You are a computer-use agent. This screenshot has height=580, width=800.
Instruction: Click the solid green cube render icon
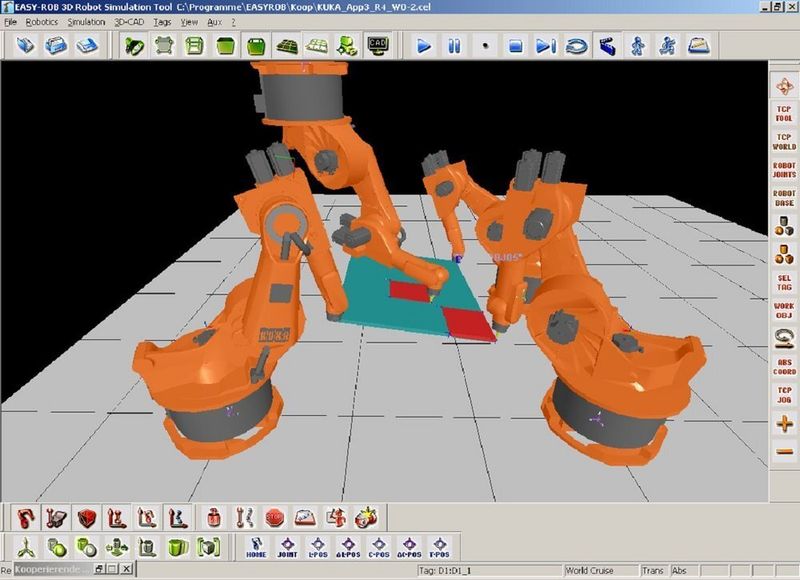[x=226, y=46]
